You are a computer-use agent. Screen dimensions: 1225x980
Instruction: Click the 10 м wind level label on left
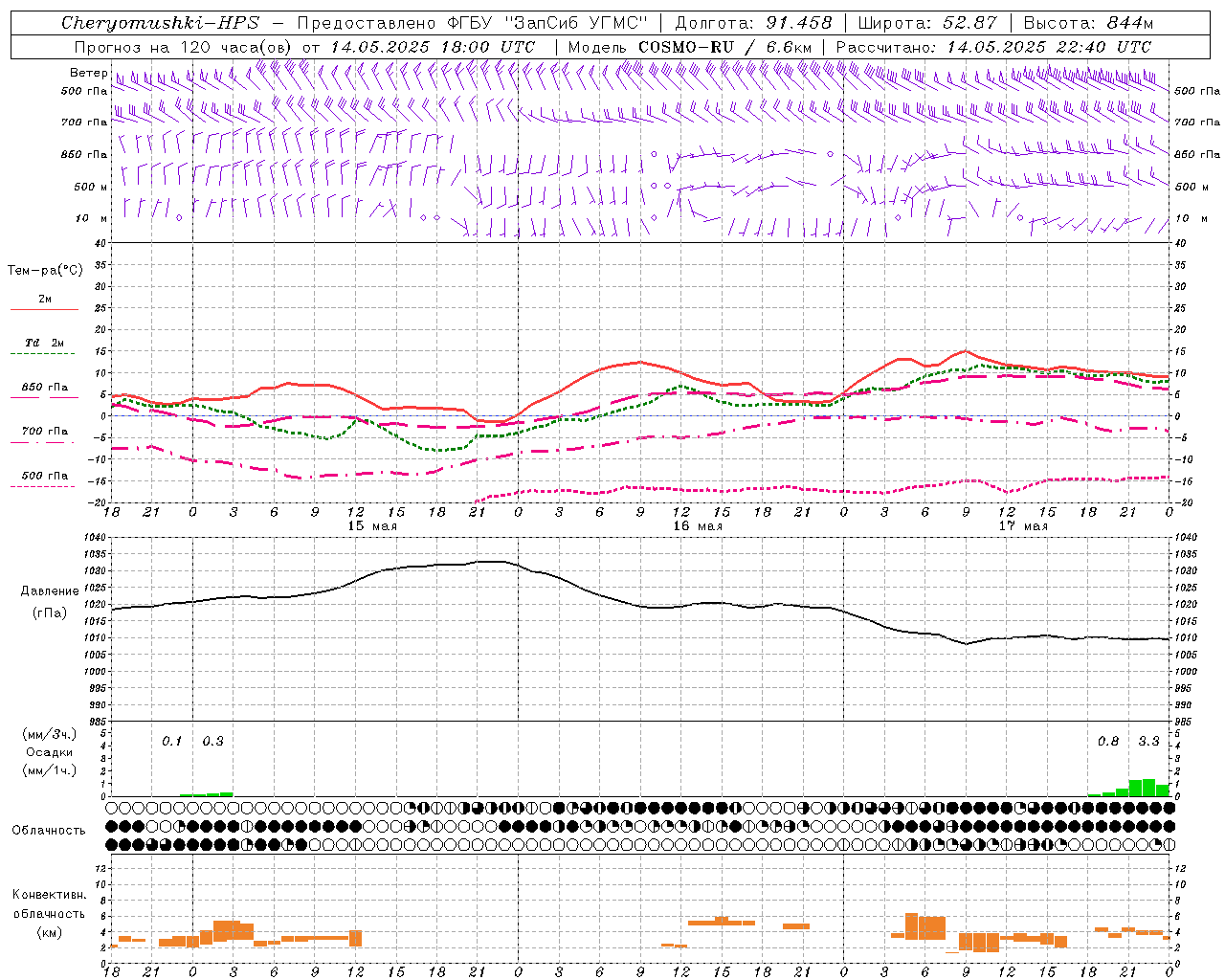(x=93, y=218)
